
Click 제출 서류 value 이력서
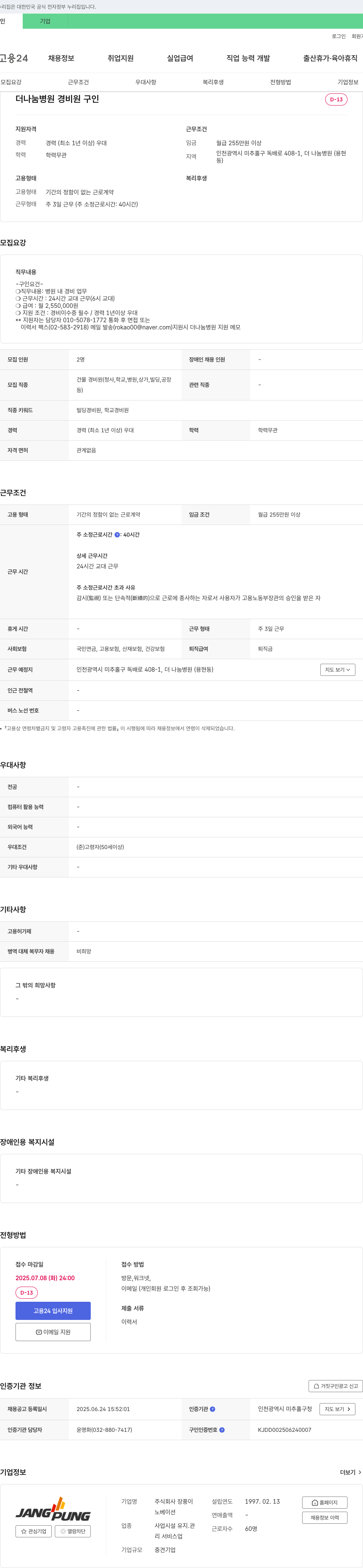tap(129, 1321)
